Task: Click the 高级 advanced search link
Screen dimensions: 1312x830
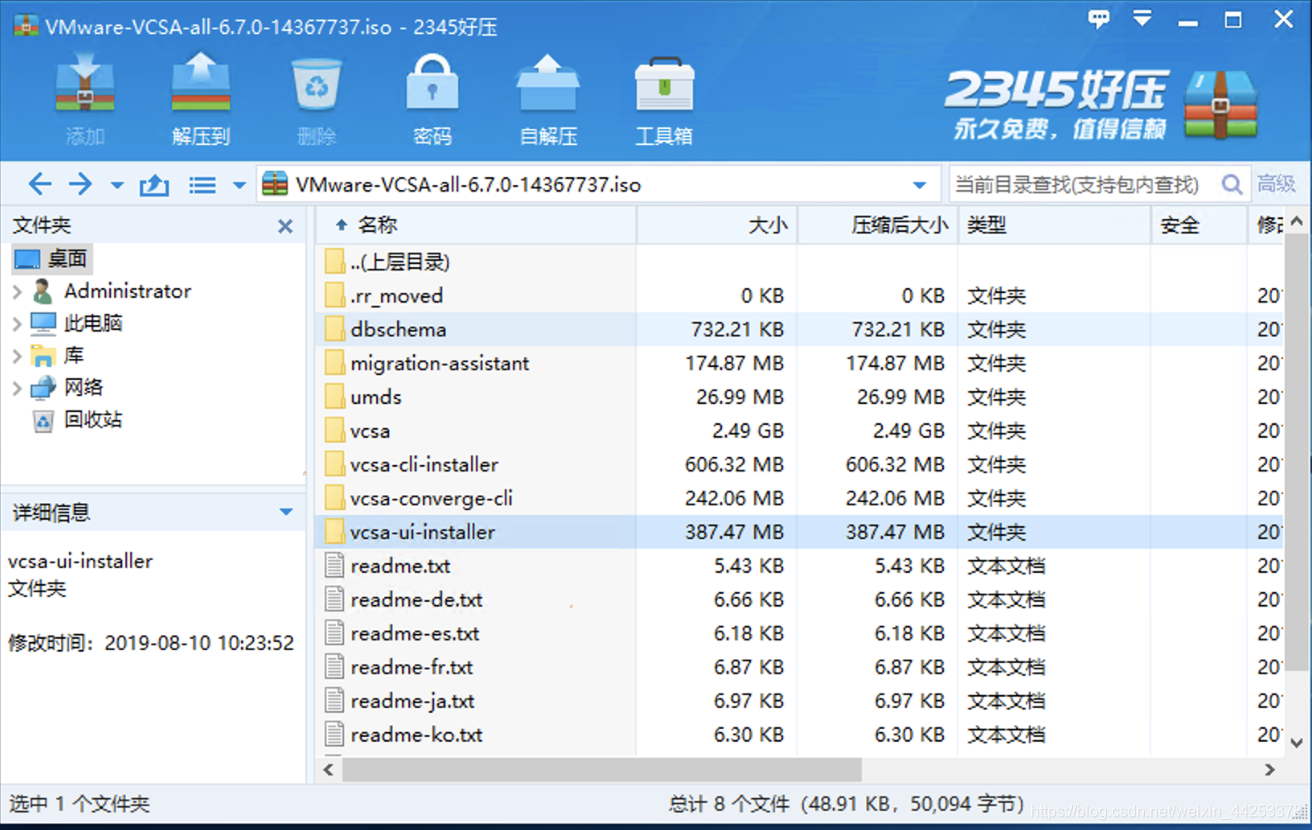Action: point(1277,184)
